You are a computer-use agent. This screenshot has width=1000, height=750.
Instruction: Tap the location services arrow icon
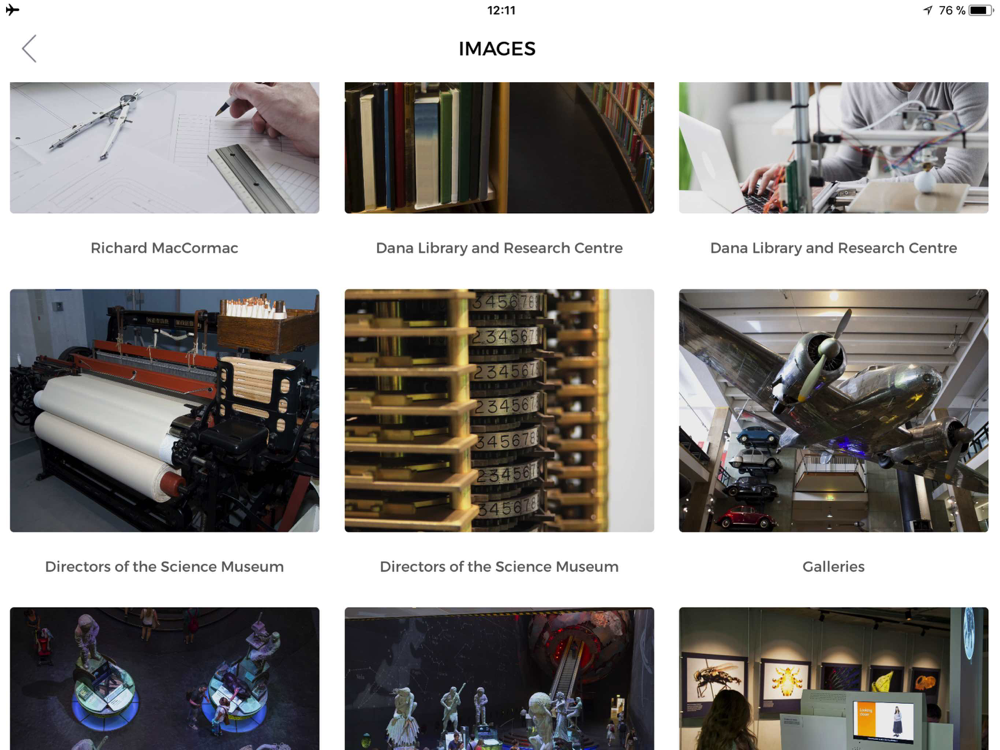pyautogui.click(x=928, y=10)
